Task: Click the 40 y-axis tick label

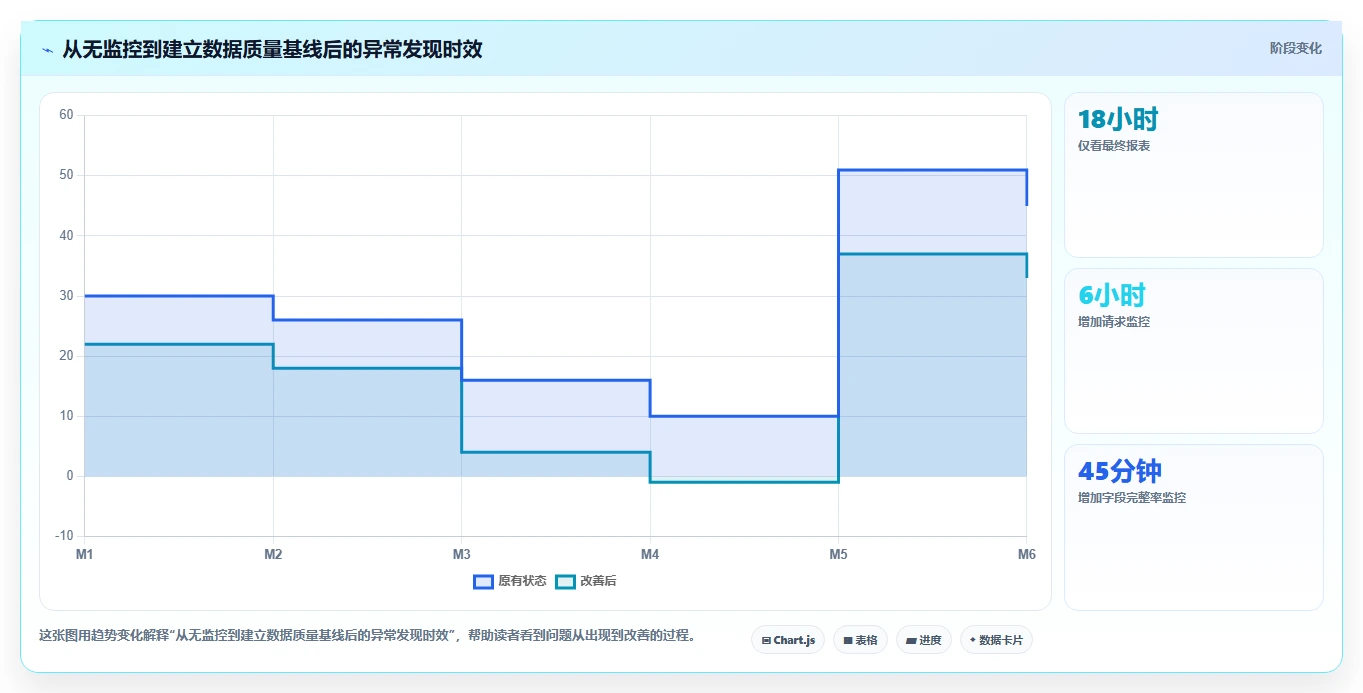Action: [67, 236]
